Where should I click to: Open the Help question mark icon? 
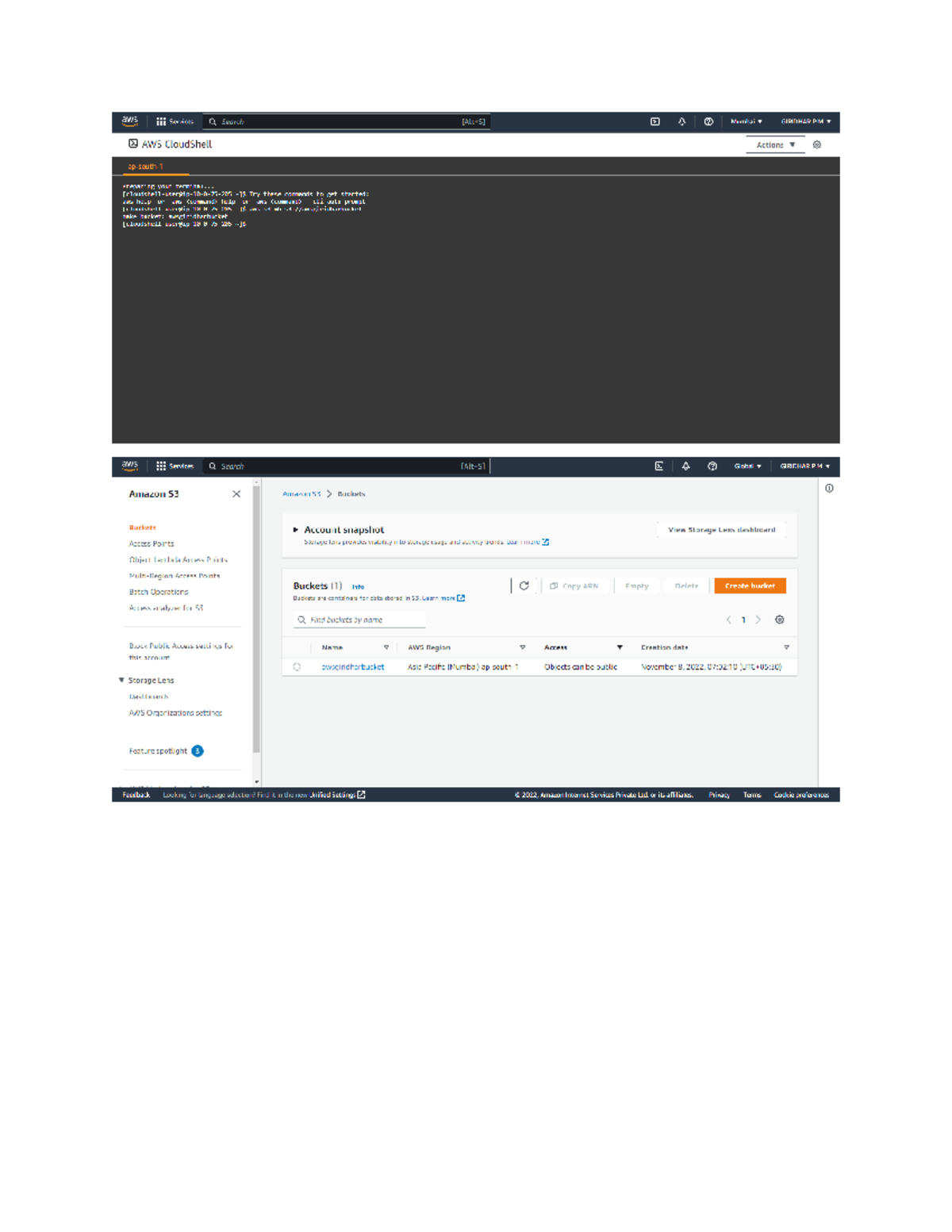pos(708,122)
